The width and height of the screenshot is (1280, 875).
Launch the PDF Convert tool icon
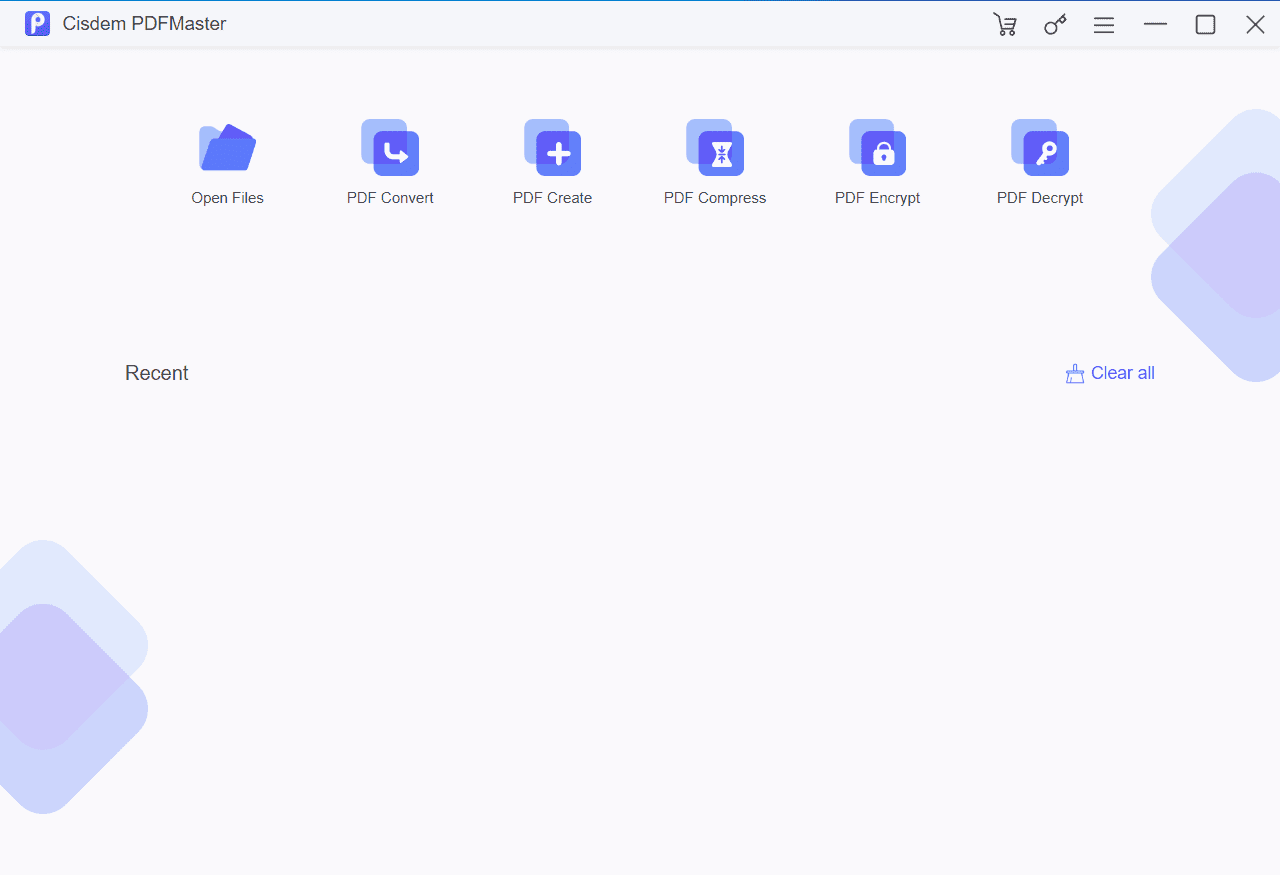390,147
